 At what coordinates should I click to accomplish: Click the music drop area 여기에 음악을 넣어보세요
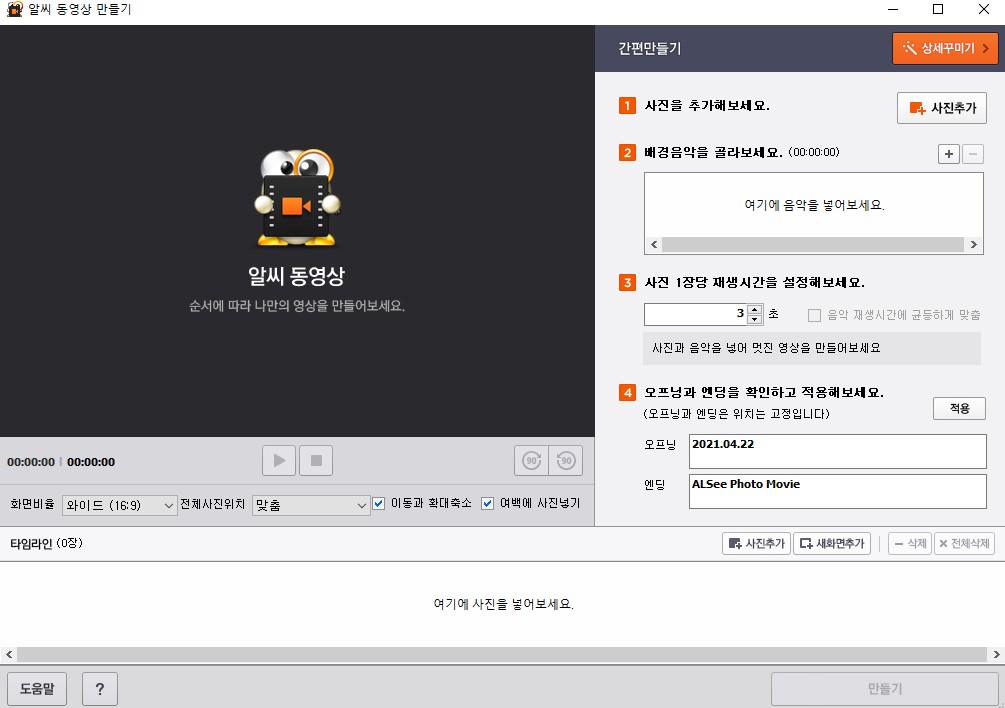[x=814, y=205]
